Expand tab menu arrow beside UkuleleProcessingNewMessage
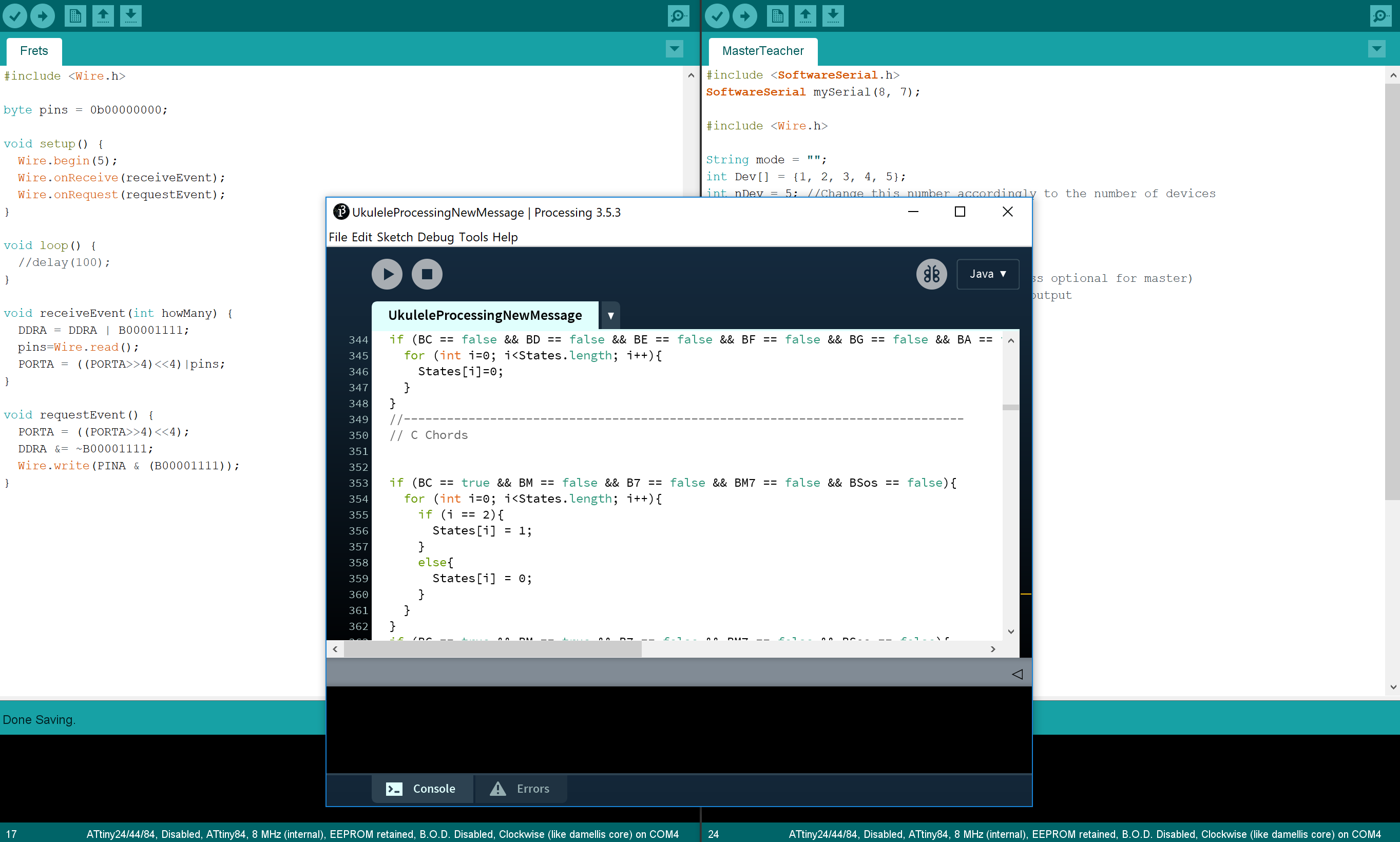Screen dimensions: 1400x842 [x=610, y=315]
